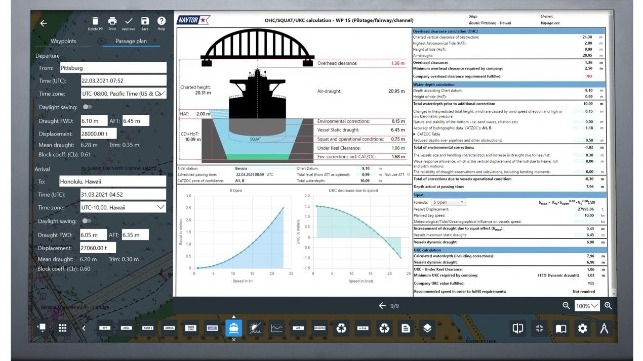The width and height of the screenshot is (643, 361).
Task: Switch to the Waypoints tab
Action: point(63,41)
